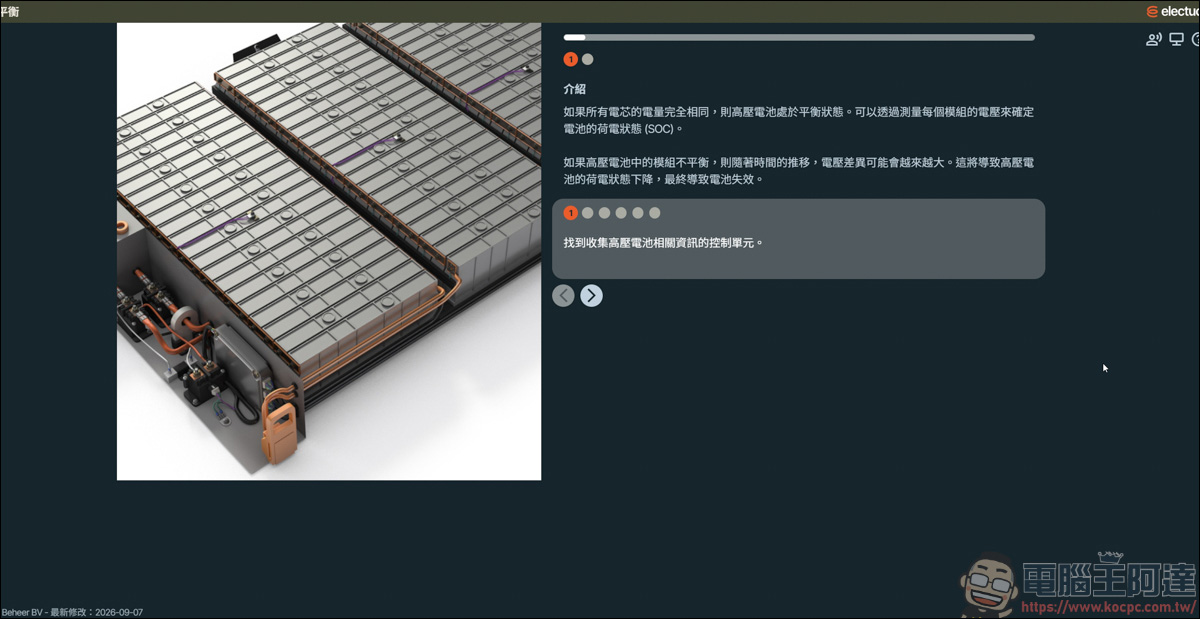
Task: Go to the next instruction step arrow
Action: tap(592, 295)
